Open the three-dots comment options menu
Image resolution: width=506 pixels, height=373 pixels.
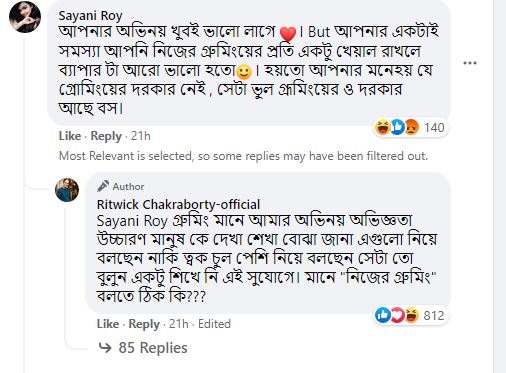click(x=470, y=63)
